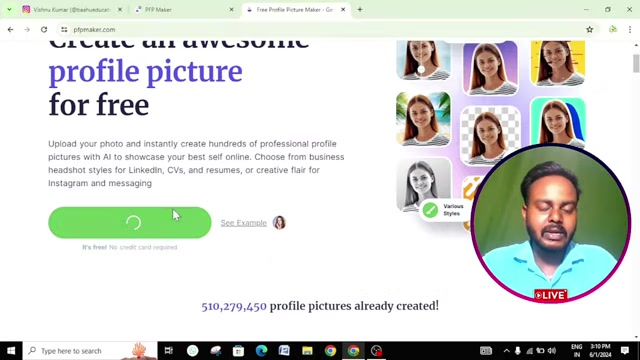Click the 510,279,450 counter text

(x=234, y=306)
